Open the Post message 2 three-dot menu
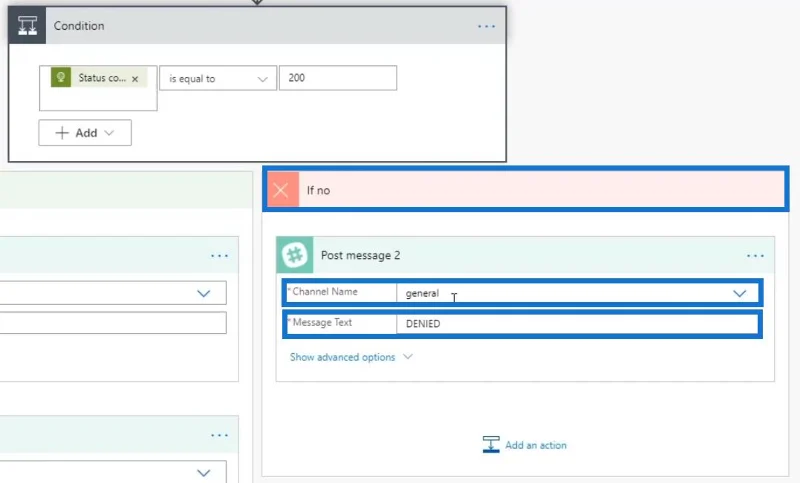The height and width of the screenshot is (483, 800). (x=755, y=256)
